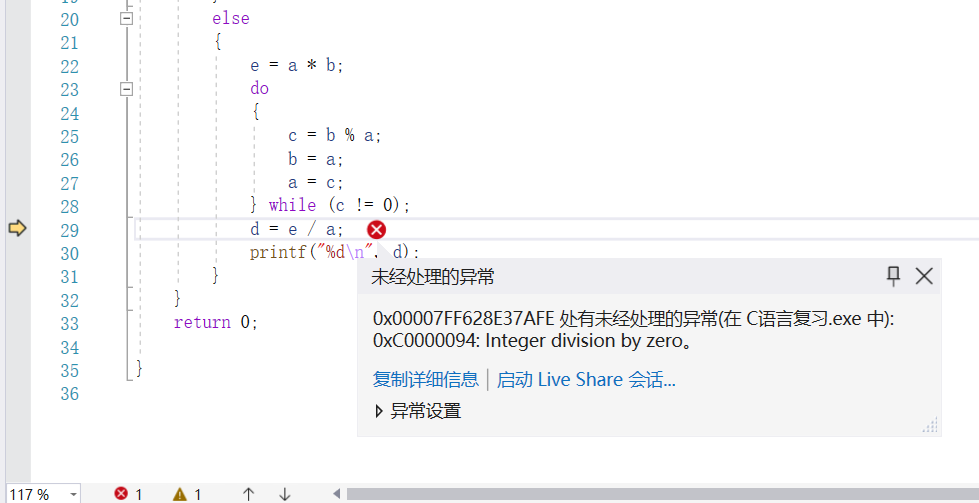Click the 'else' keyword on line 20

[230, 19]
